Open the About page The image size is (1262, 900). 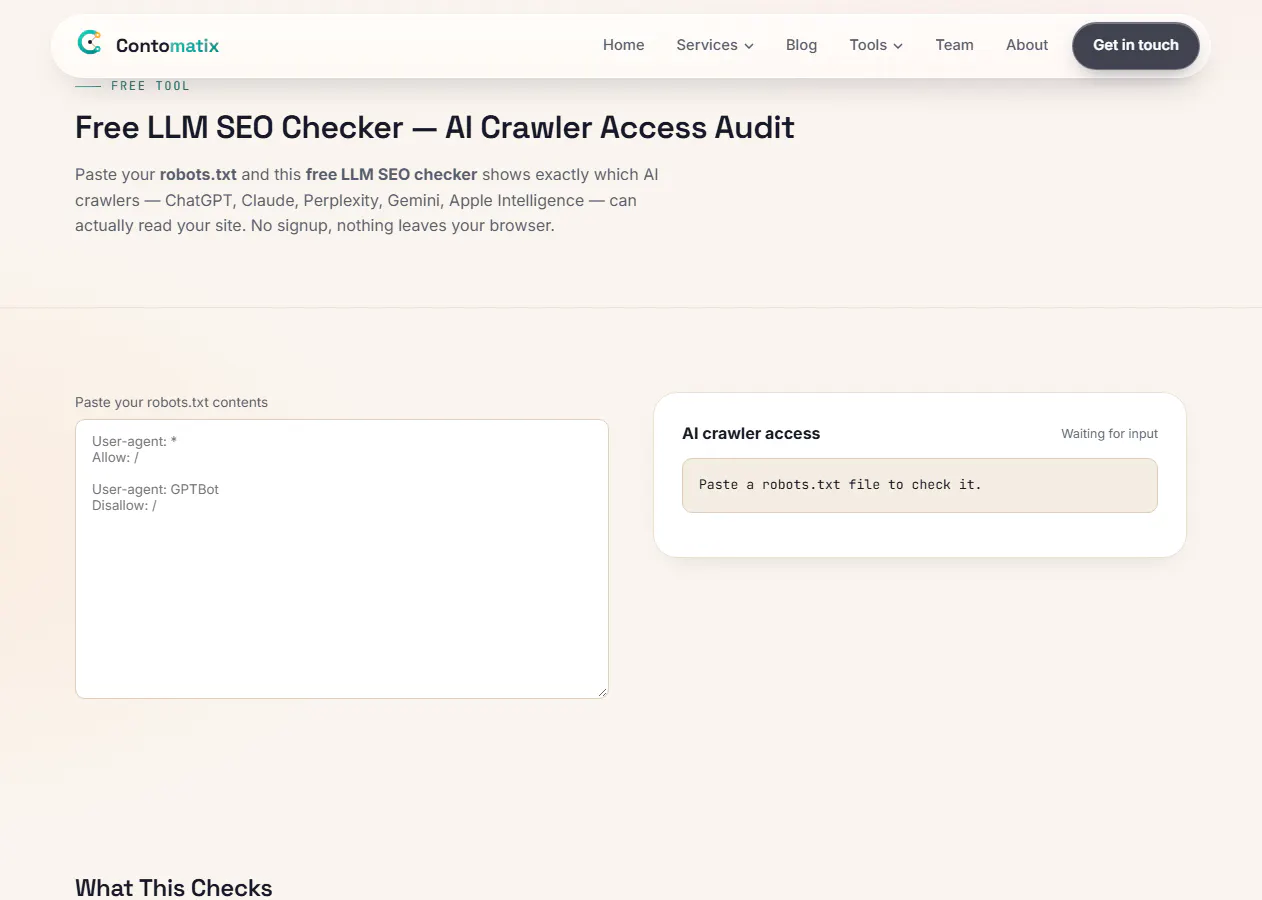click(x=1027, y=45)
